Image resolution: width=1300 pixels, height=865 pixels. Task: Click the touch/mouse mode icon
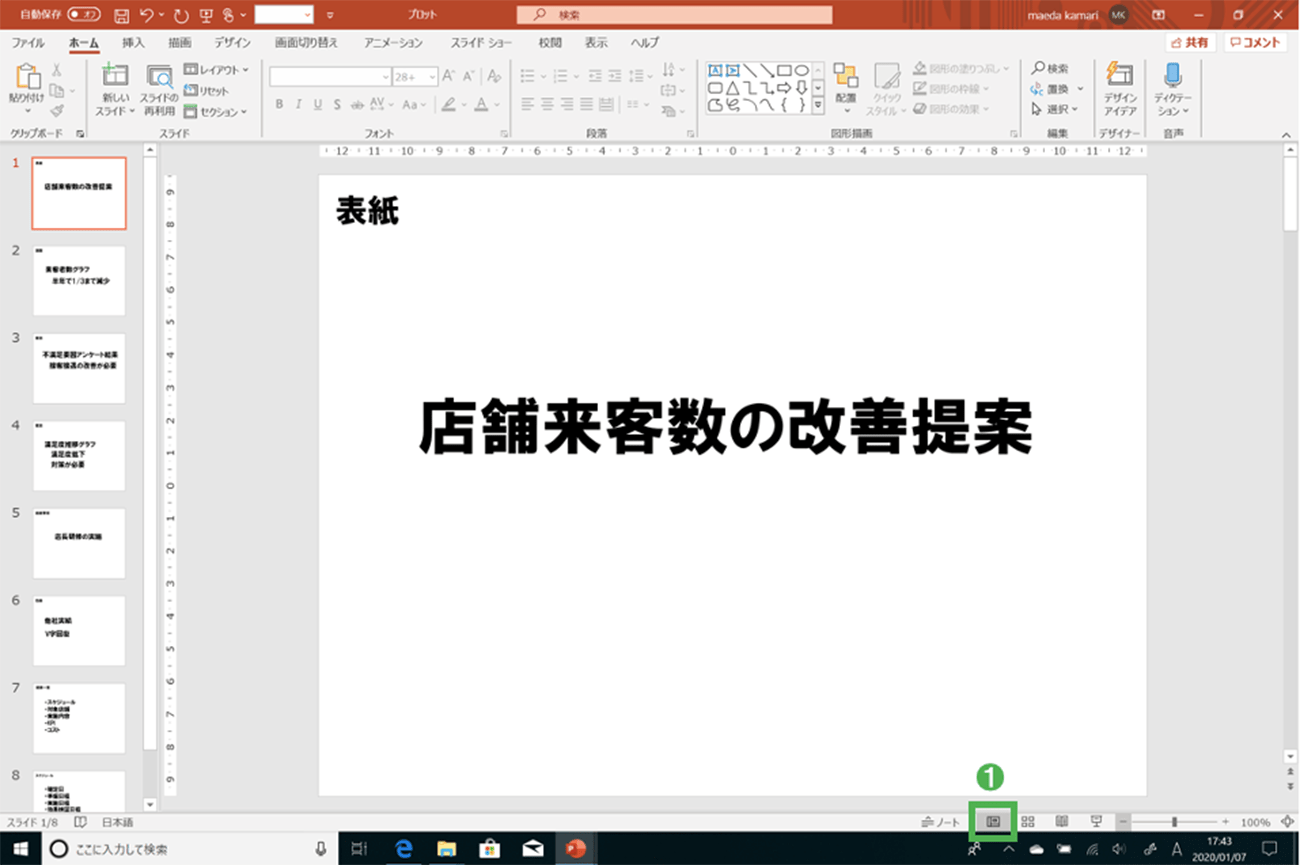coord(229,16)
